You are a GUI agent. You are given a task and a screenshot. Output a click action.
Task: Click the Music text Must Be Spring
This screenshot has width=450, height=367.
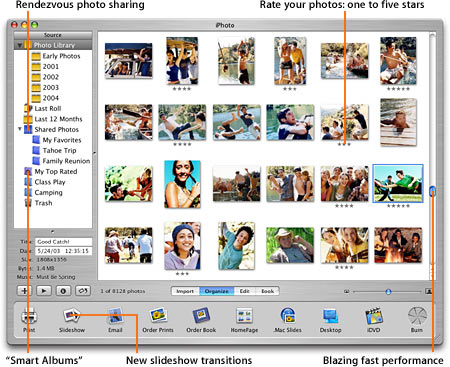(56, 277)
